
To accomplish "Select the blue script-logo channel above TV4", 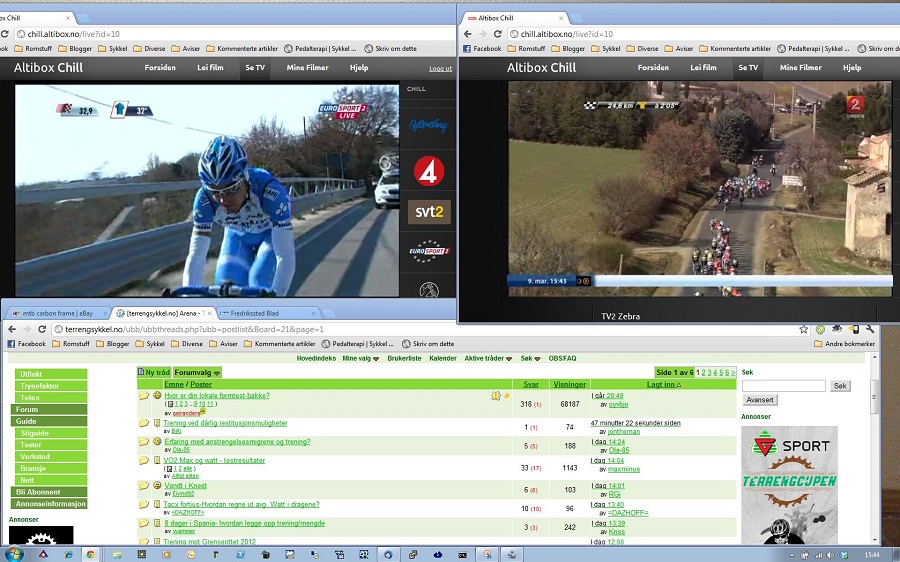I will click(x=428, y=125).
